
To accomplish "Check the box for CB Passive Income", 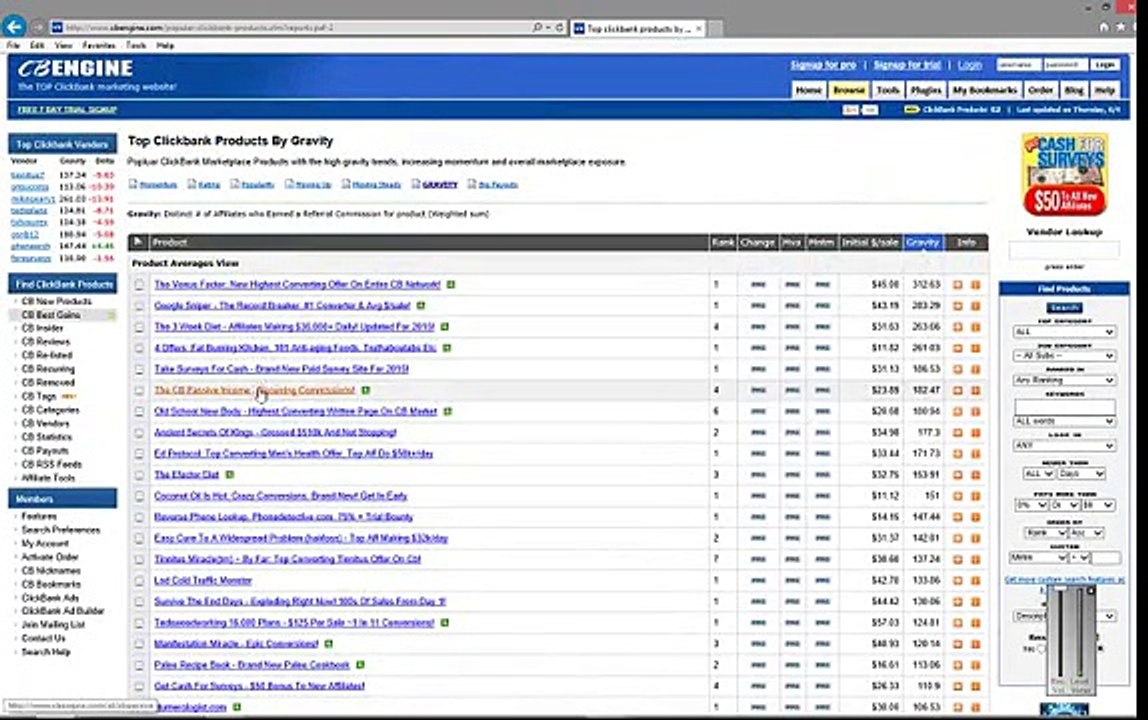I will [139, 390].
